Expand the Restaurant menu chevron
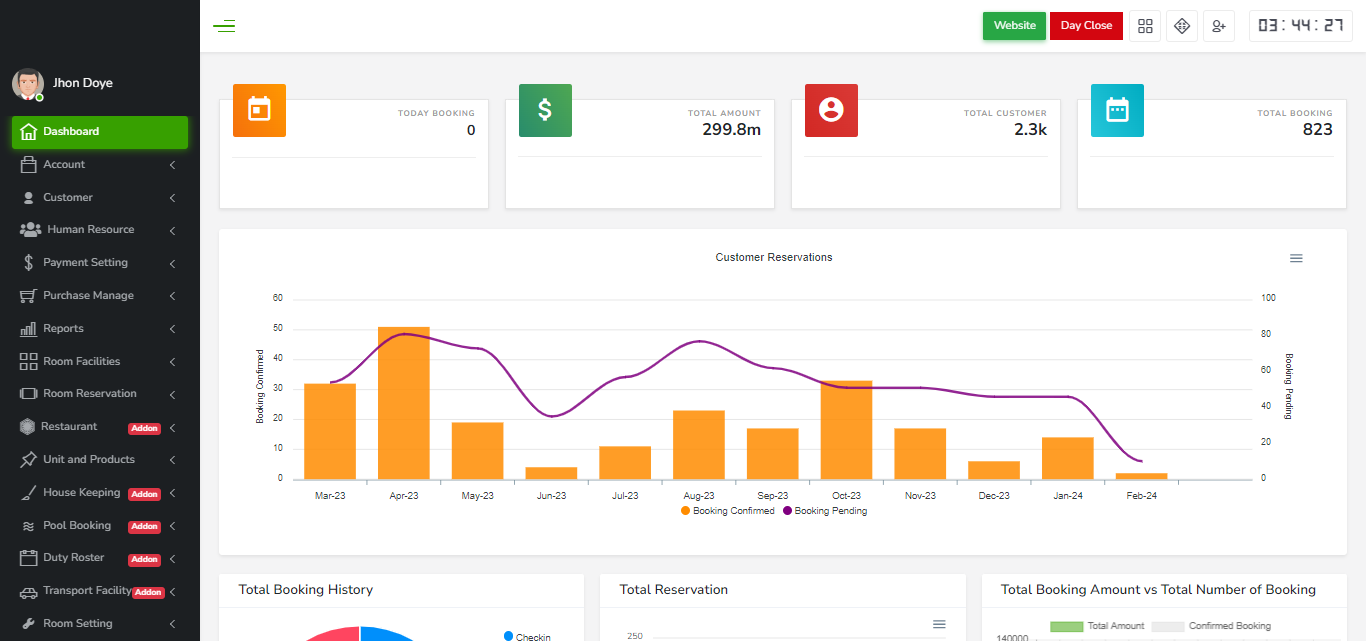1366x641 pixels. coord(172,428)
